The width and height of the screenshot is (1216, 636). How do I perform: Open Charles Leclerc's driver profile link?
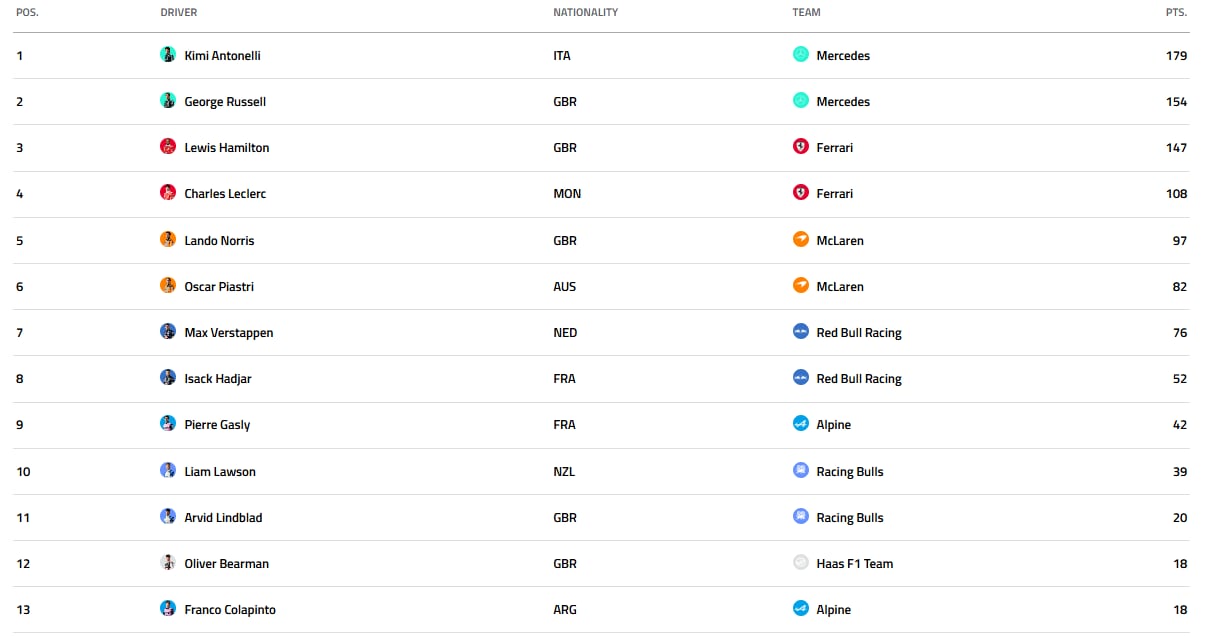coord(225,193)
